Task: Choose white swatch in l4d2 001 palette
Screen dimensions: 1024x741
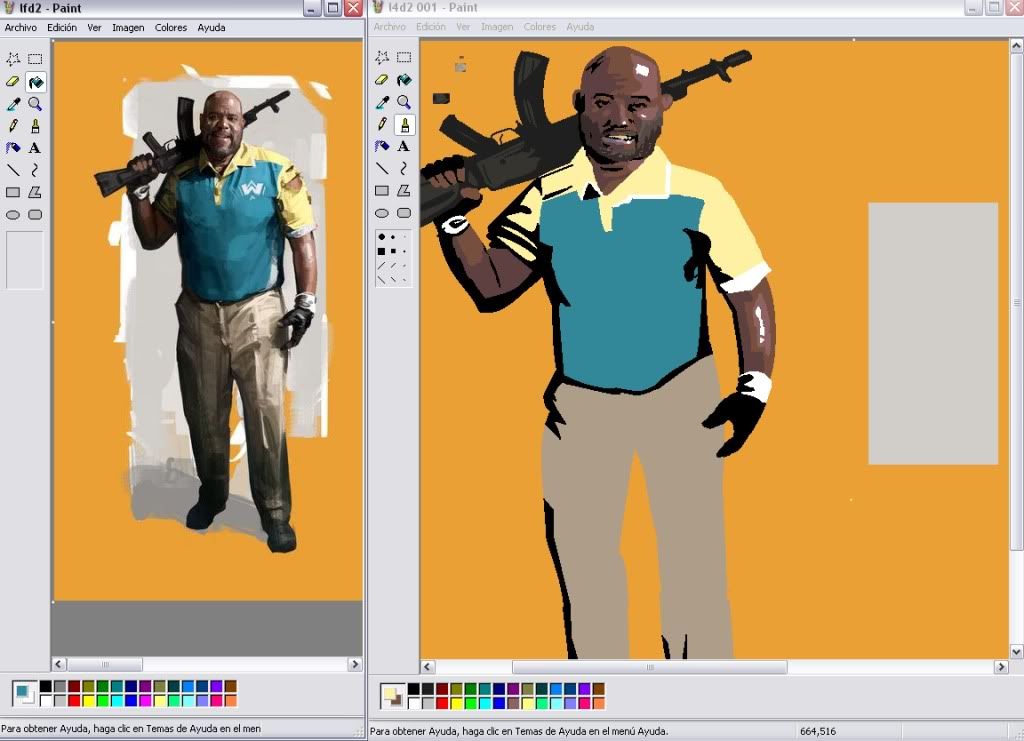Action: tap(413, 703)
